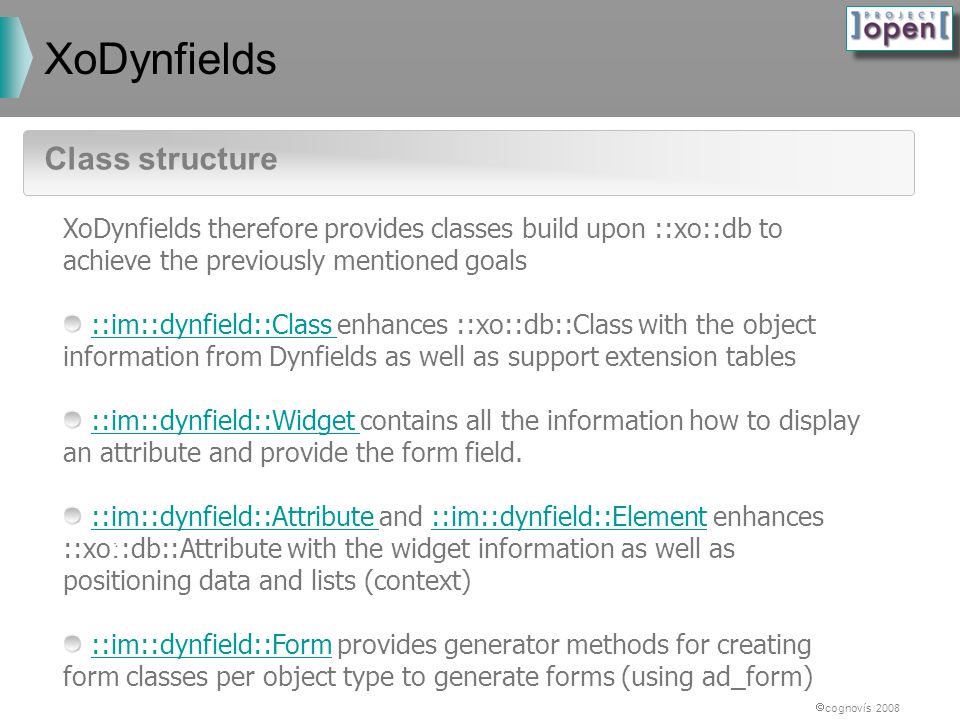The width and height of the screenshot is (960, 720).
Task: Click text 'provides generator methods for creating'
Action: click(574, 645)
